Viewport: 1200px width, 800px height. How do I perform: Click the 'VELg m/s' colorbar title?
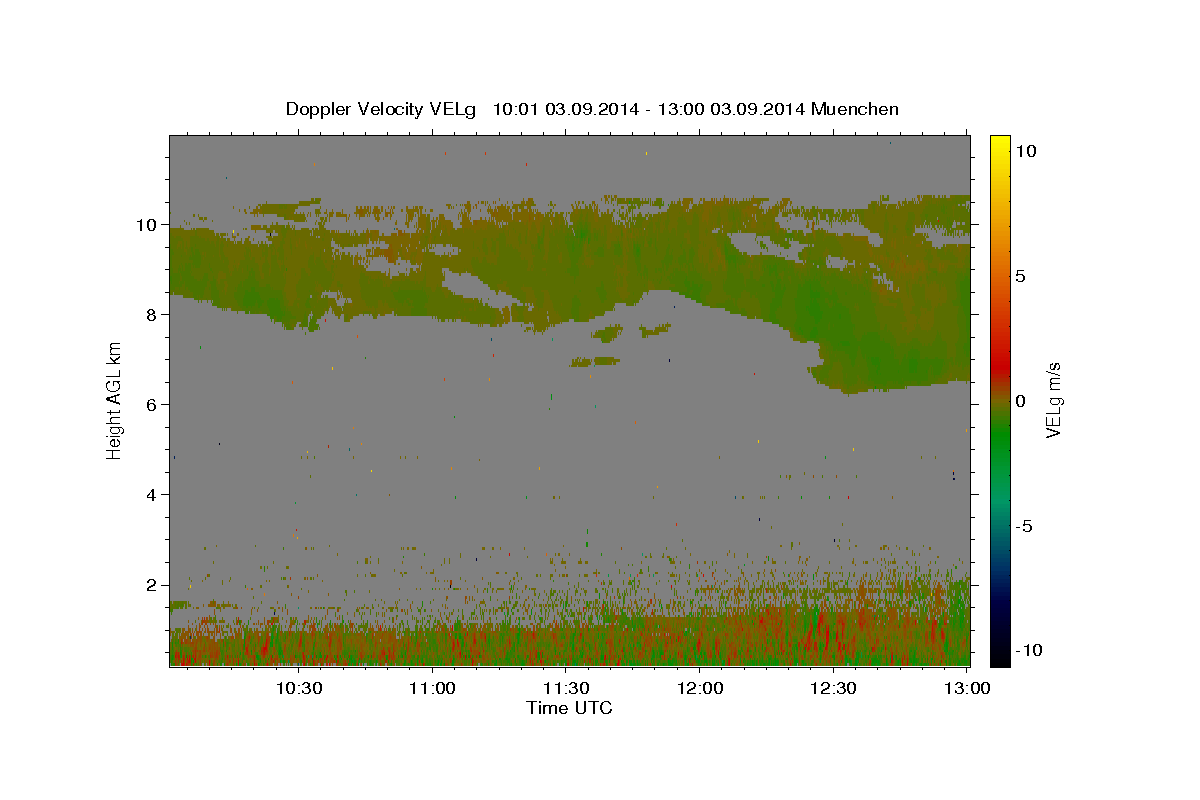pos(1054,400)
